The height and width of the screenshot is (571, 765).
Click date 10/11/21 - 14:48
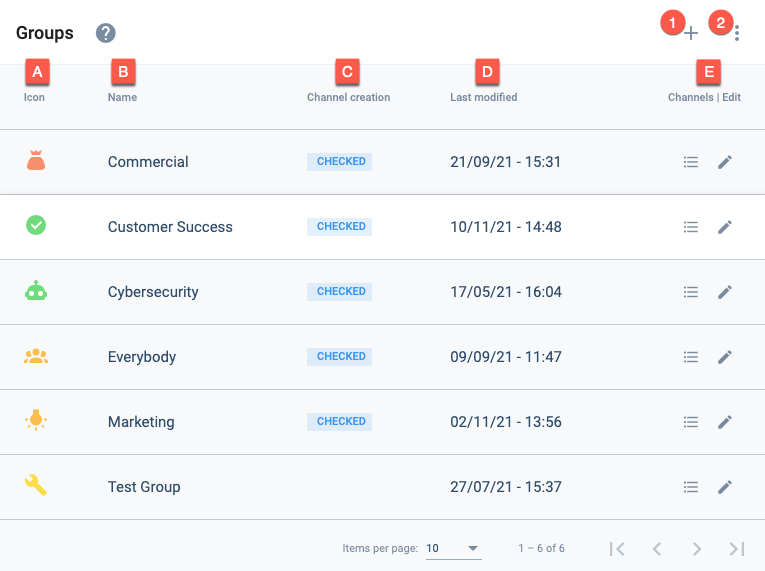(506, 227)
